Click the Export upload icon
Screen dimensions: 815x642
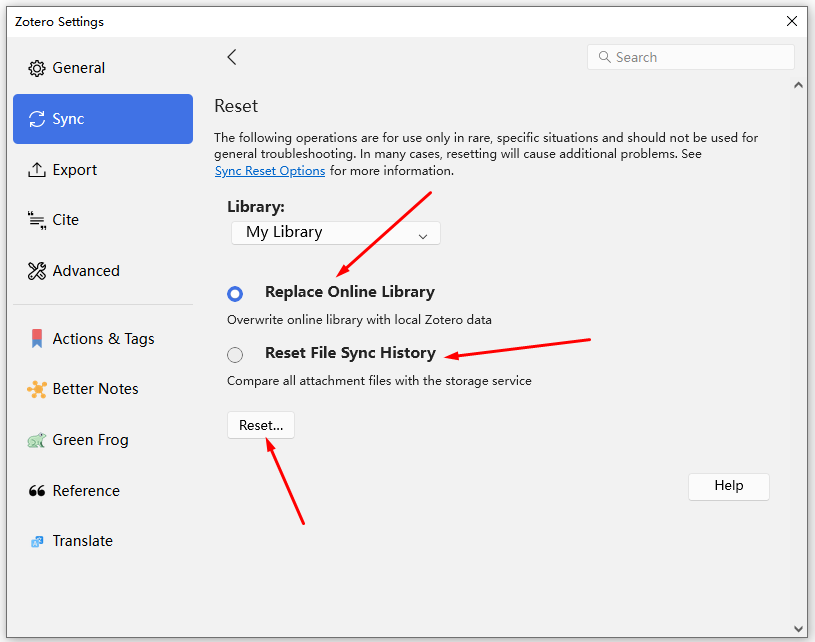37,170
